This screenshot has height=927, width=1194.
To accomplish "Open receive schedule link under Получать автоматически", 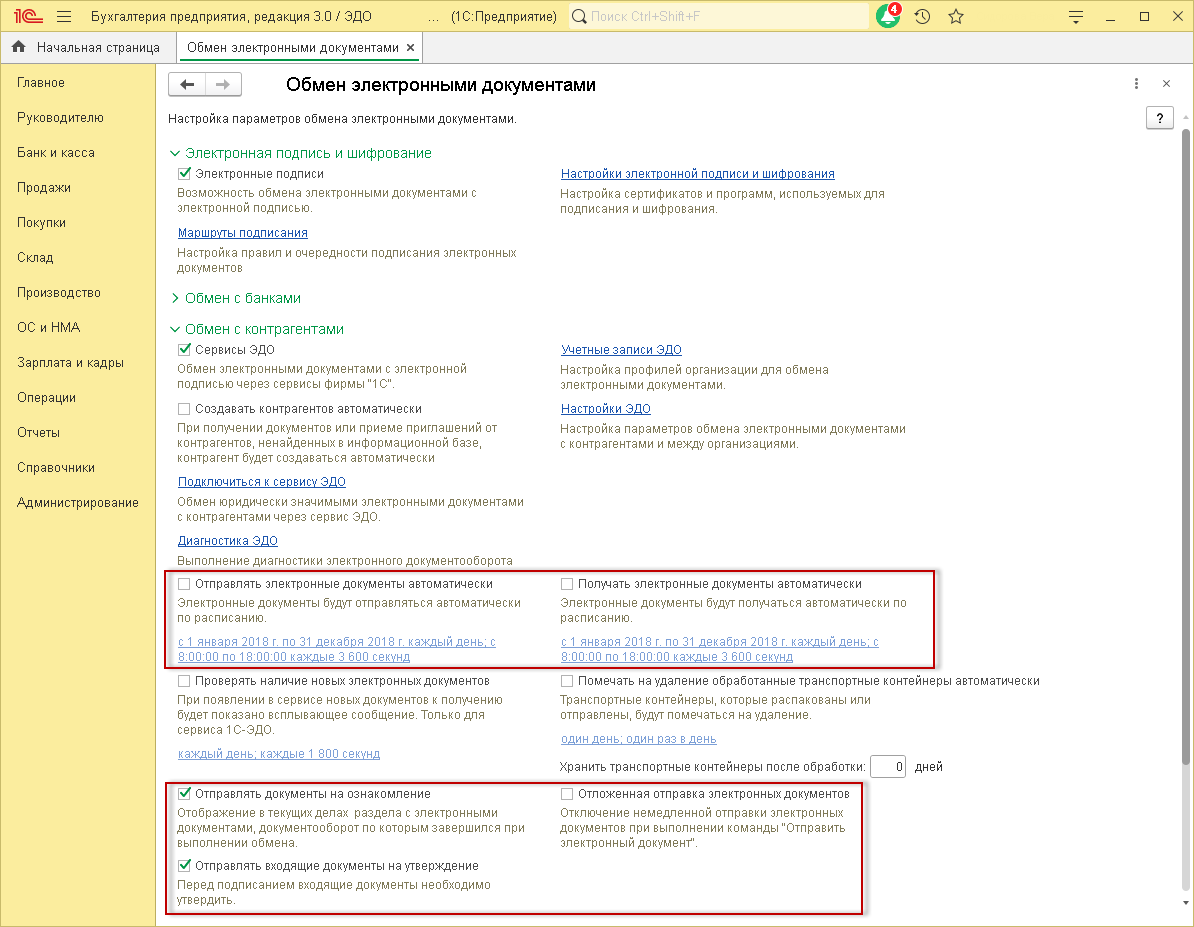I will click(720, 649).
